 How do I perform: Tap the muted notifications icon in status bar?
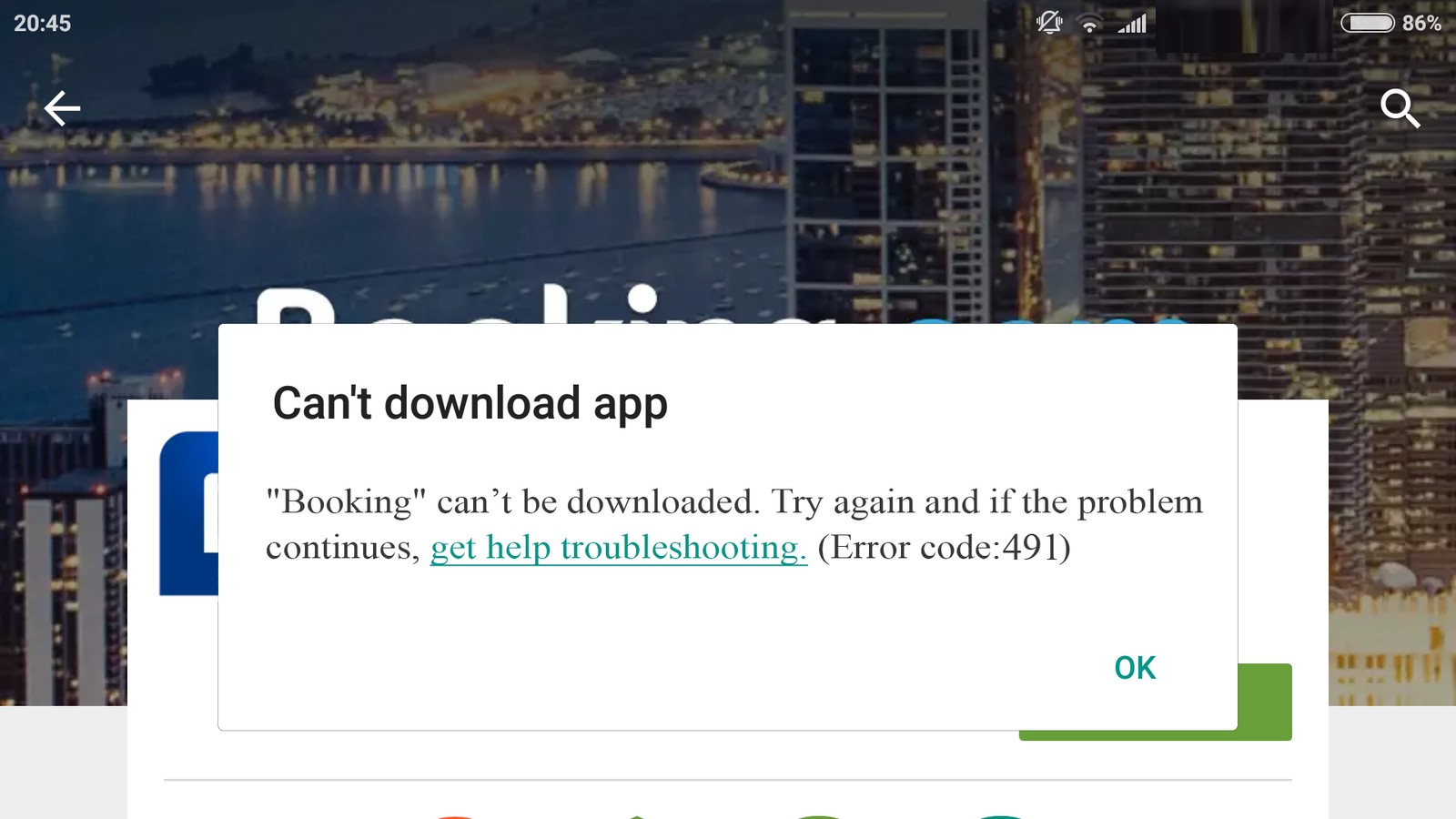(x=1048, y=25)
